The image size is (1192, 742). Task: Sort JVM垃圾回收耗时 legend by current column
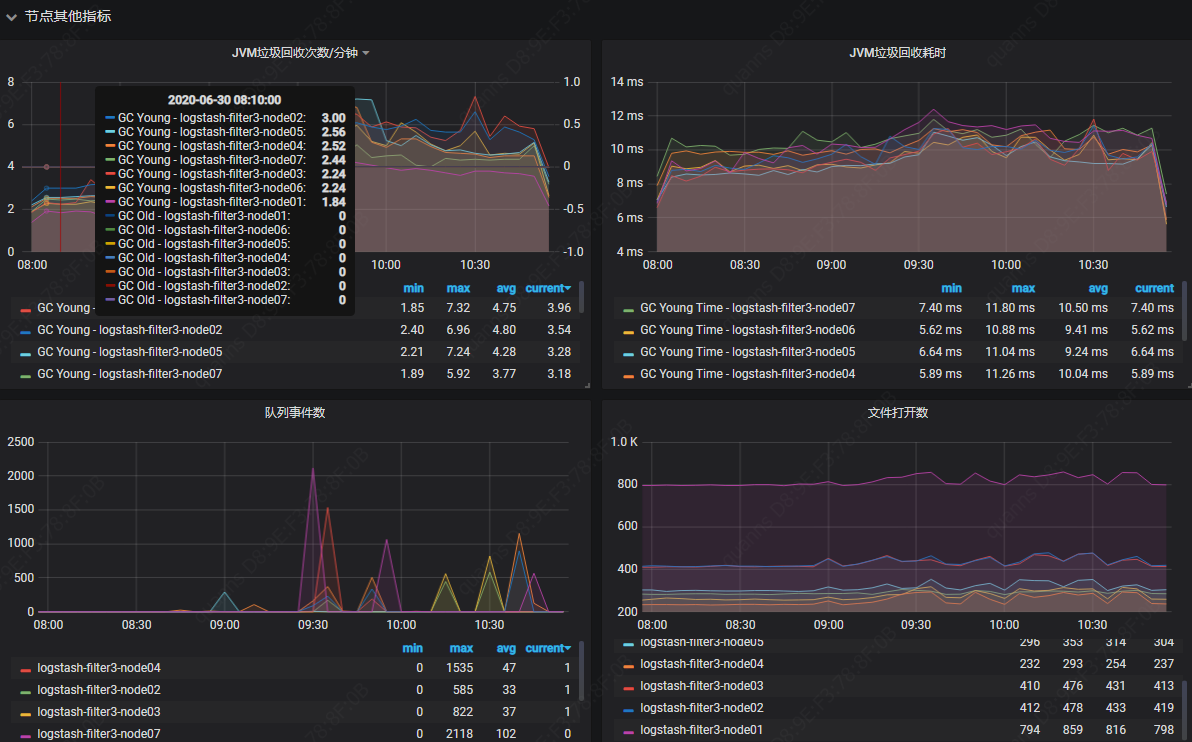(x=1154, y=288)
